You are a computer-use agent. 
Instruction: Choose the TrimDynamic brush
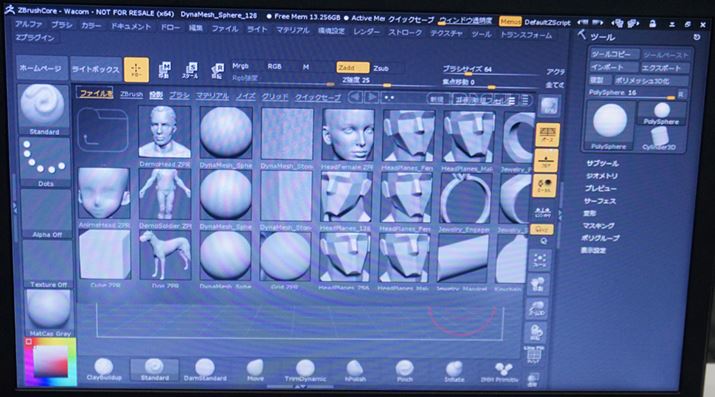305,370
